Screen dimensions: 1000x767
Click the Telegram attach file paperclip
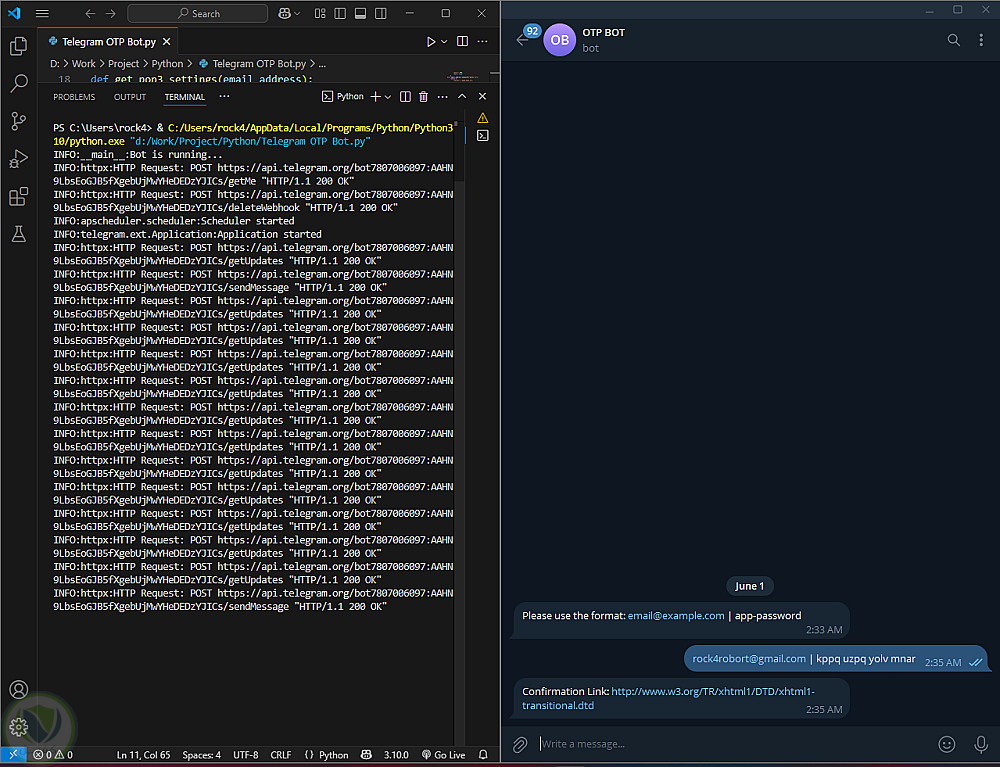(520, 744)
